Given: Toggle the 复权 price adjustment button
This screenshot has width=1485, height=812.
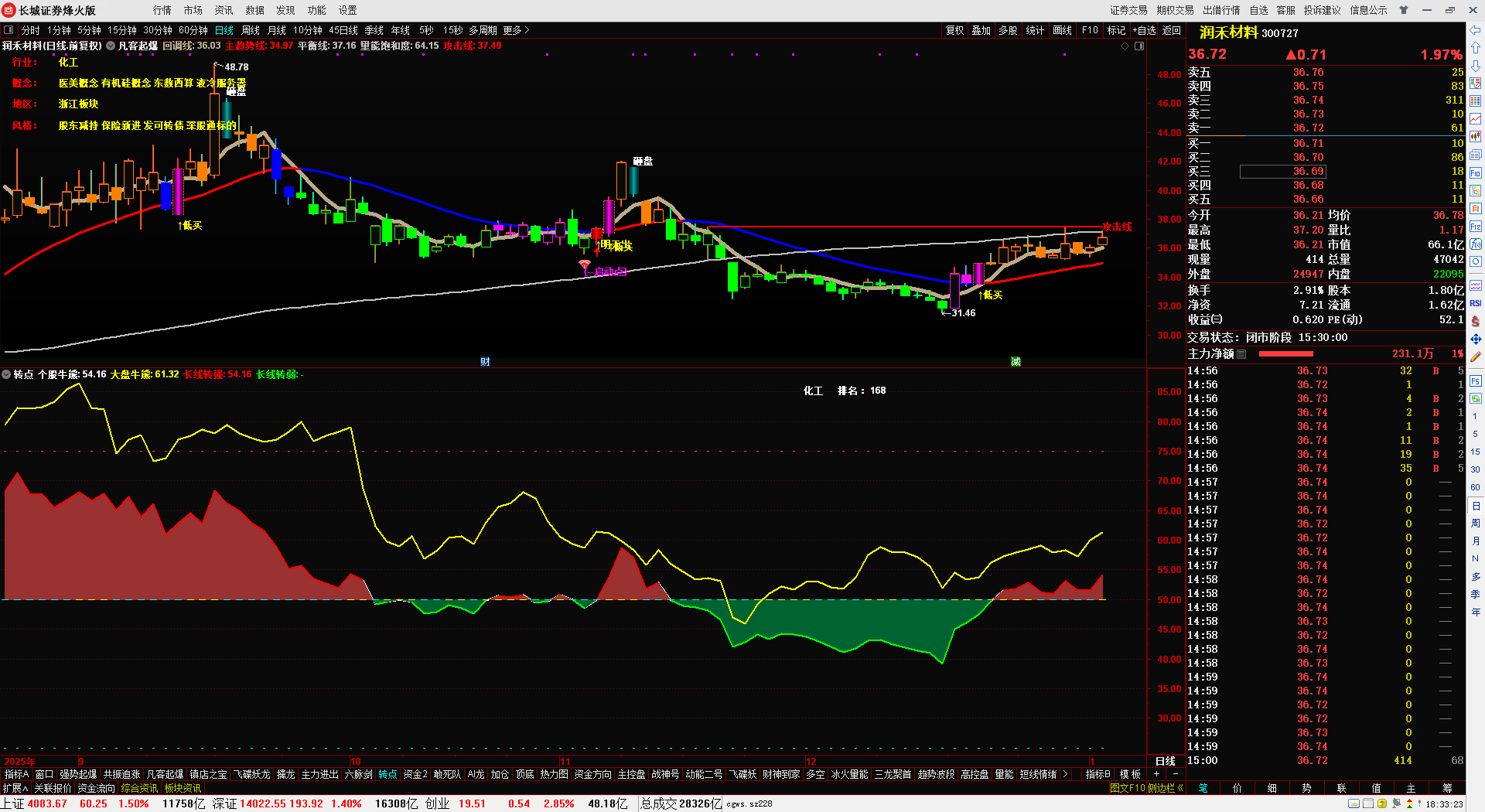Looking at the screenshot, I should click(x=955, y=30).
